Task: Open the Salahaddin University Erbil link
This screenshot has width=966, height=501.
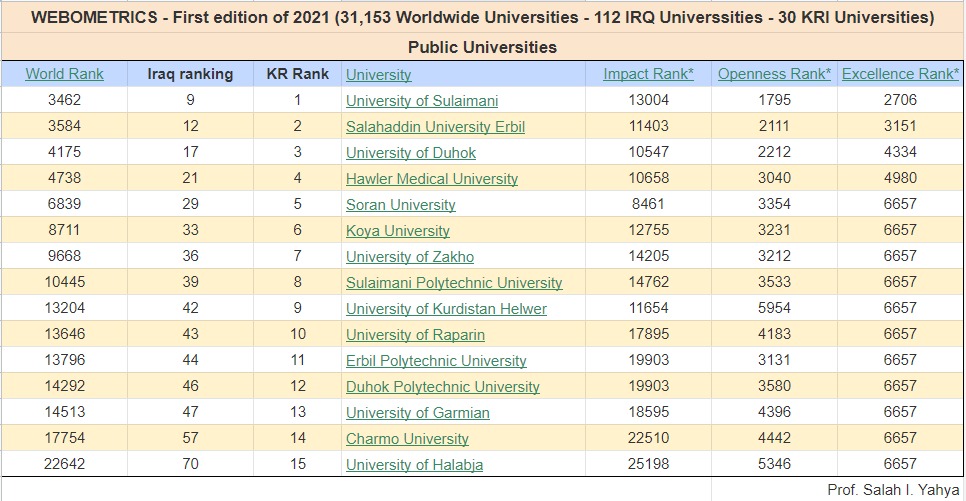Action: coord(435,126)
